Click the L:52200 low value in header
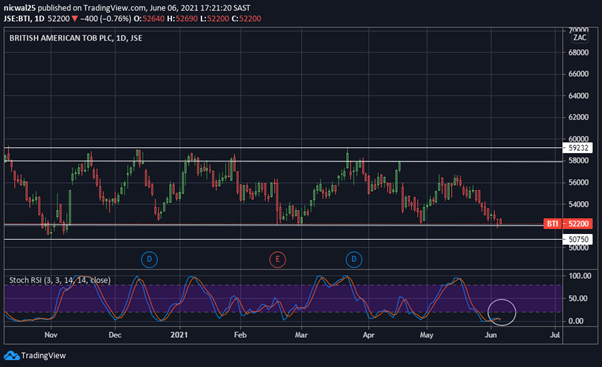 pyautogui.click(x=215, y=18)
